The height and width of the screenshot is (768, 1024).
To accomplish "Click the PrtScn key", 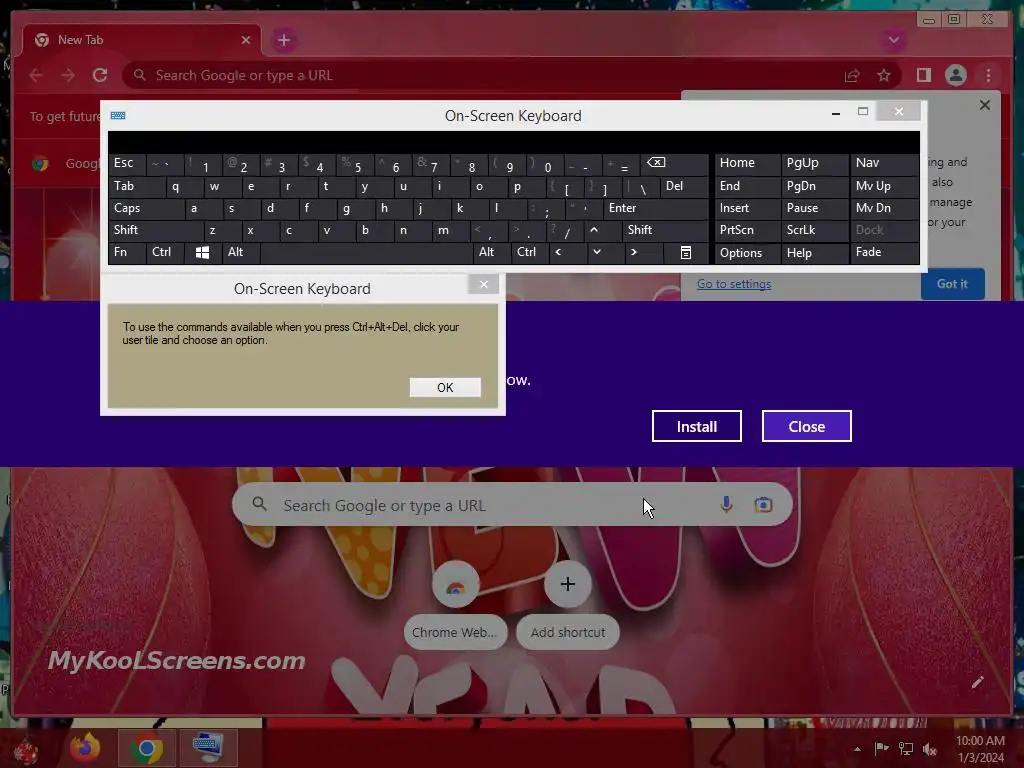I will coord(748,230).
